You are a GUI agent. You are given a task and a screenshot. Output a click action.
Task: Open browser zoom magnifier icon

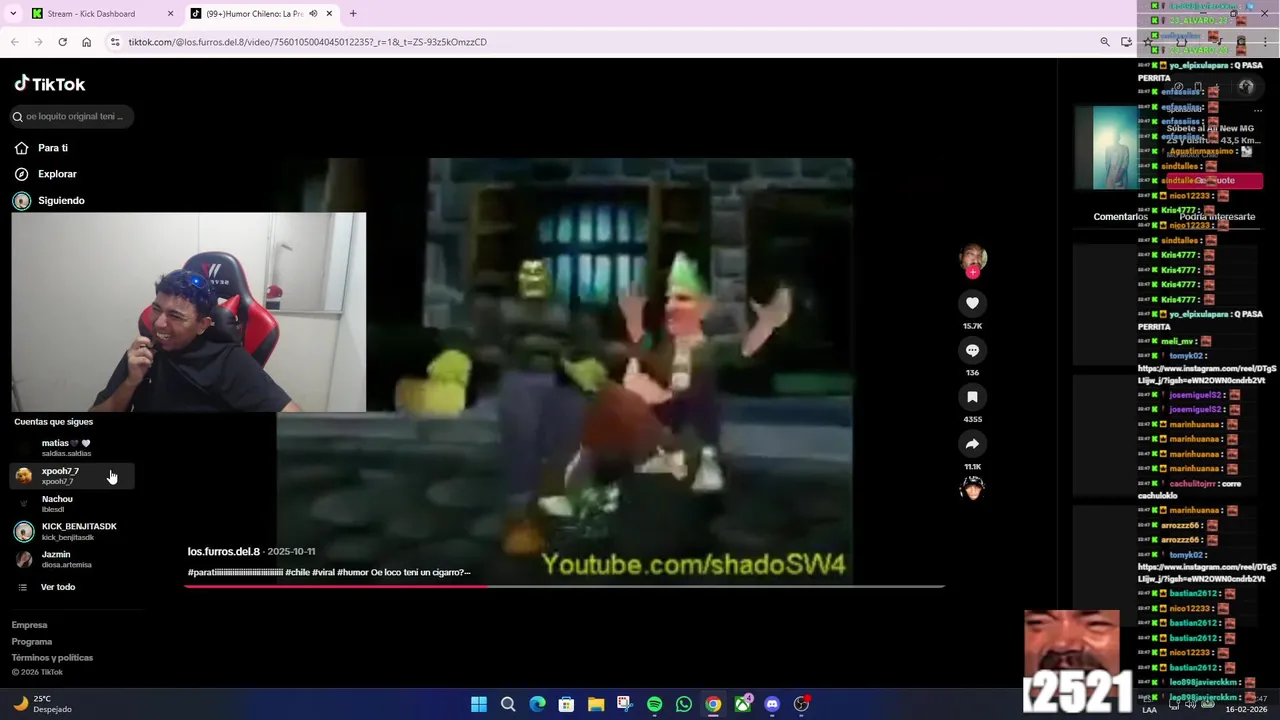click(1105, 42)
